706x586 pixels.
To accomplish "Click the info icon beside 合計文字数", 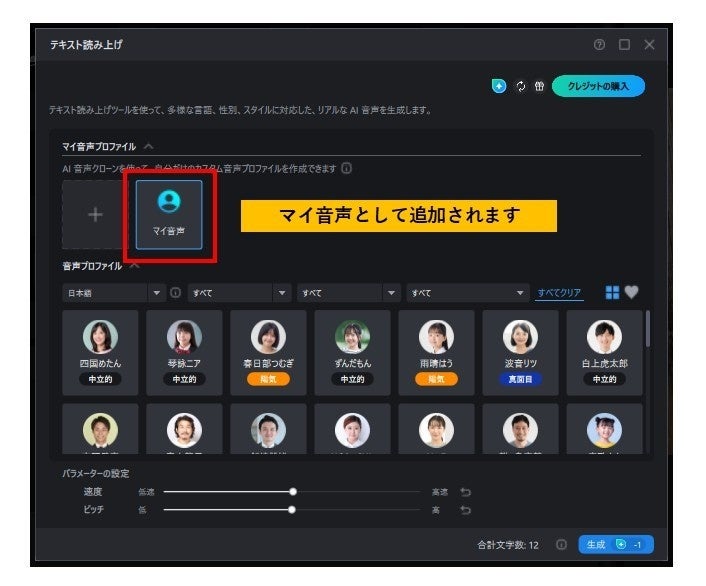I will pyautogui.click(x=561, y=545).
